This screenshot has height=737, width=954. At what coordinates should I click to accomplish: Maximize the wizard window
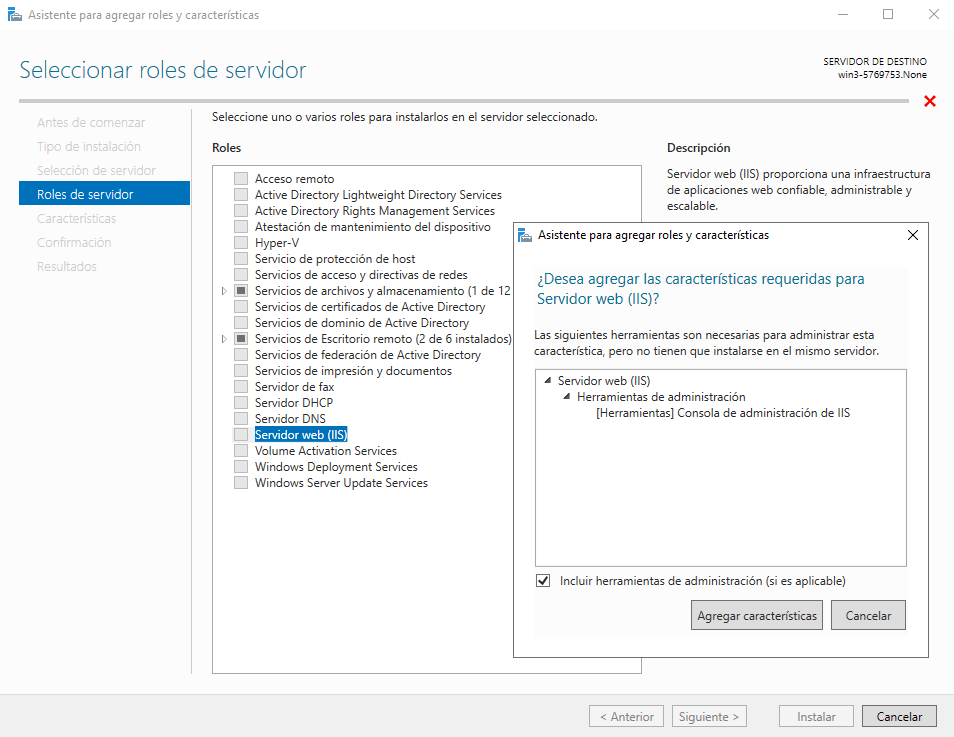tap(888, 15)
